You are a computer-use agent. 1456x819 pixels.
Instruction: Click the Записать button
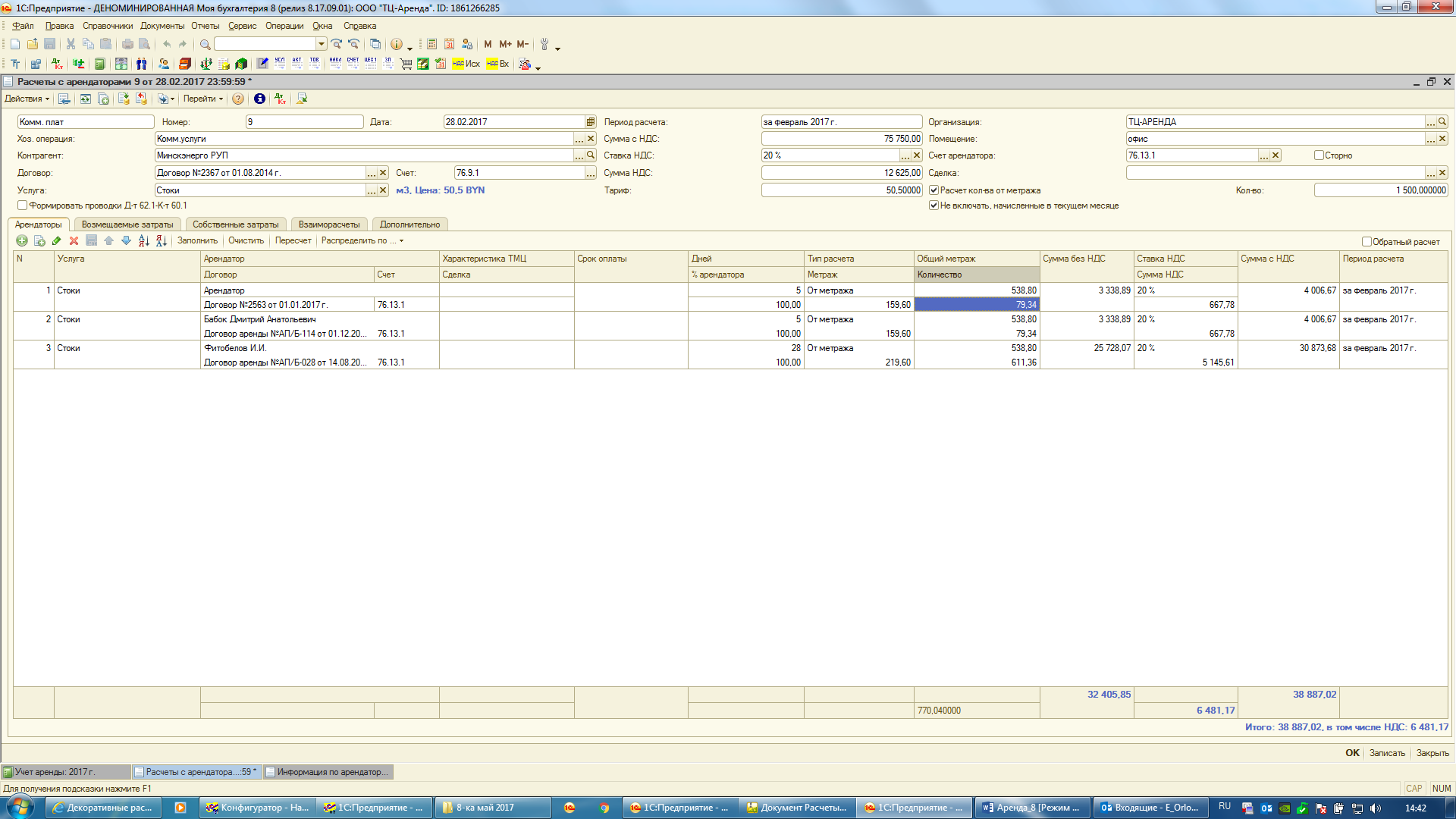click(1386, 753)
